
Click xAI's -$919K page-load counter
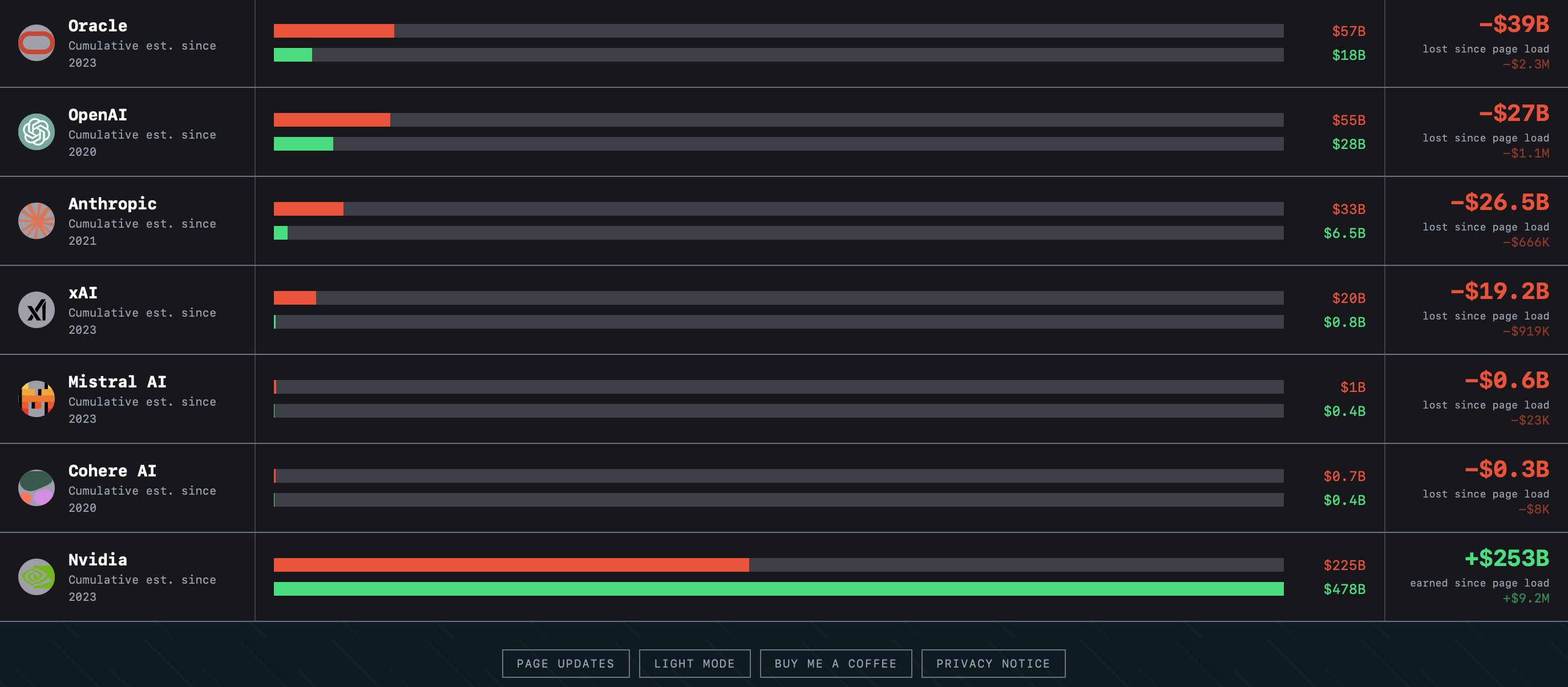[x=1526, y=331]
